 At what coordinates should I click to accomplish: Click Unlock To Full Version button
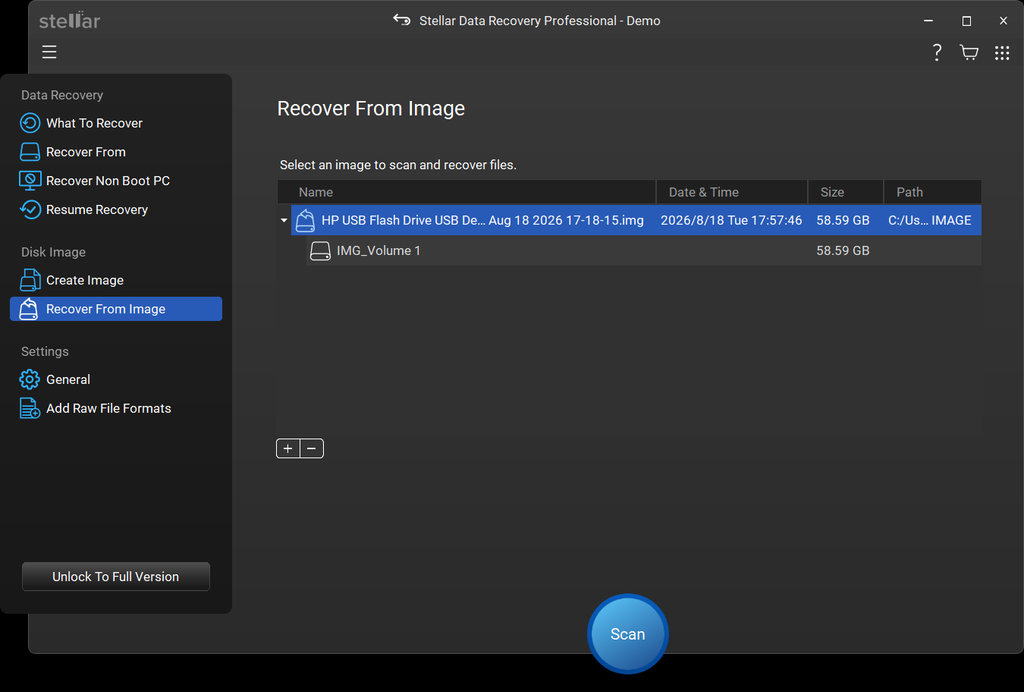[x=116, y=576]
